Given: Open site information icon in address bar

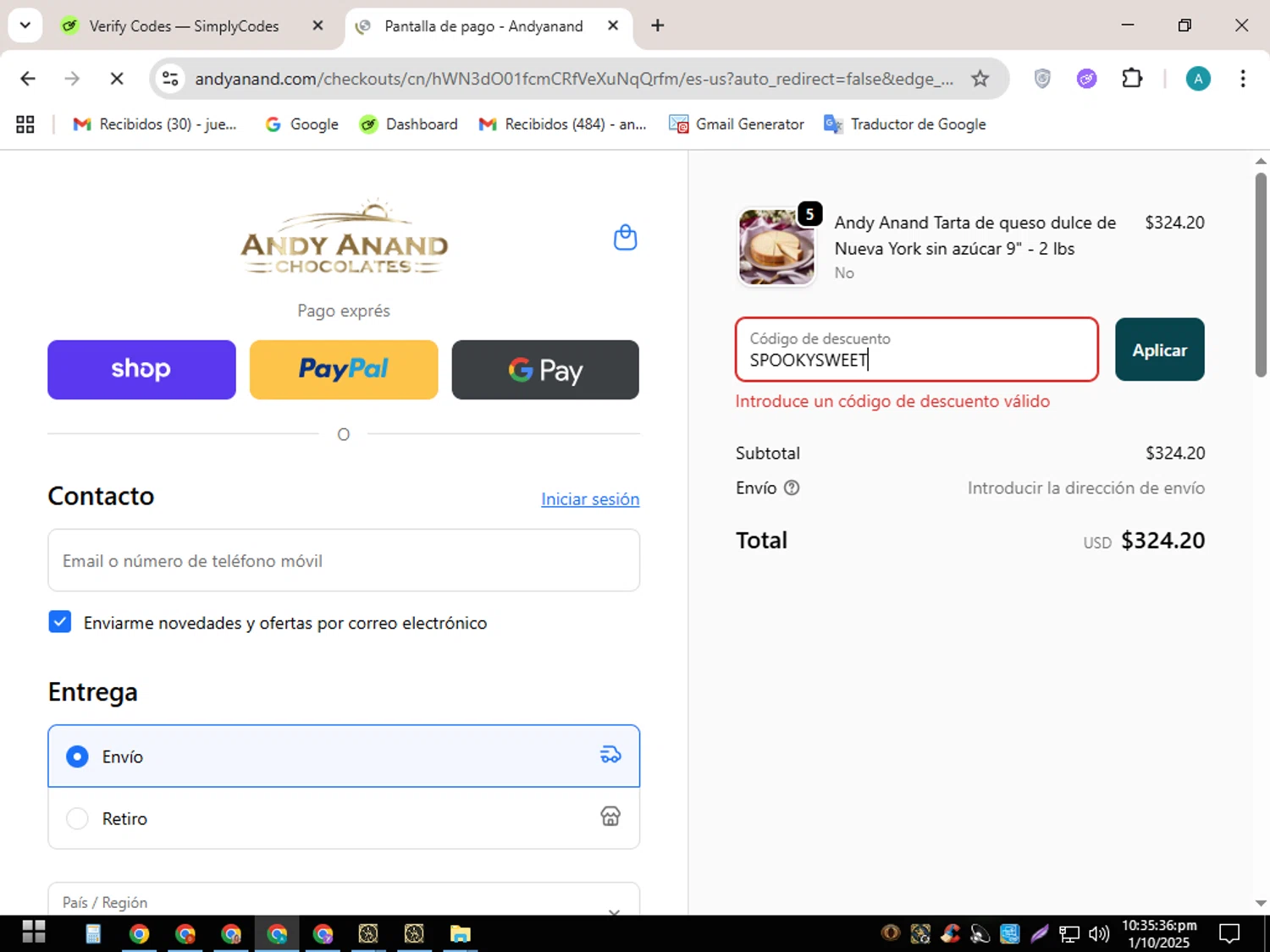Looking at the screenshot, I should click(x=170, y=79).
